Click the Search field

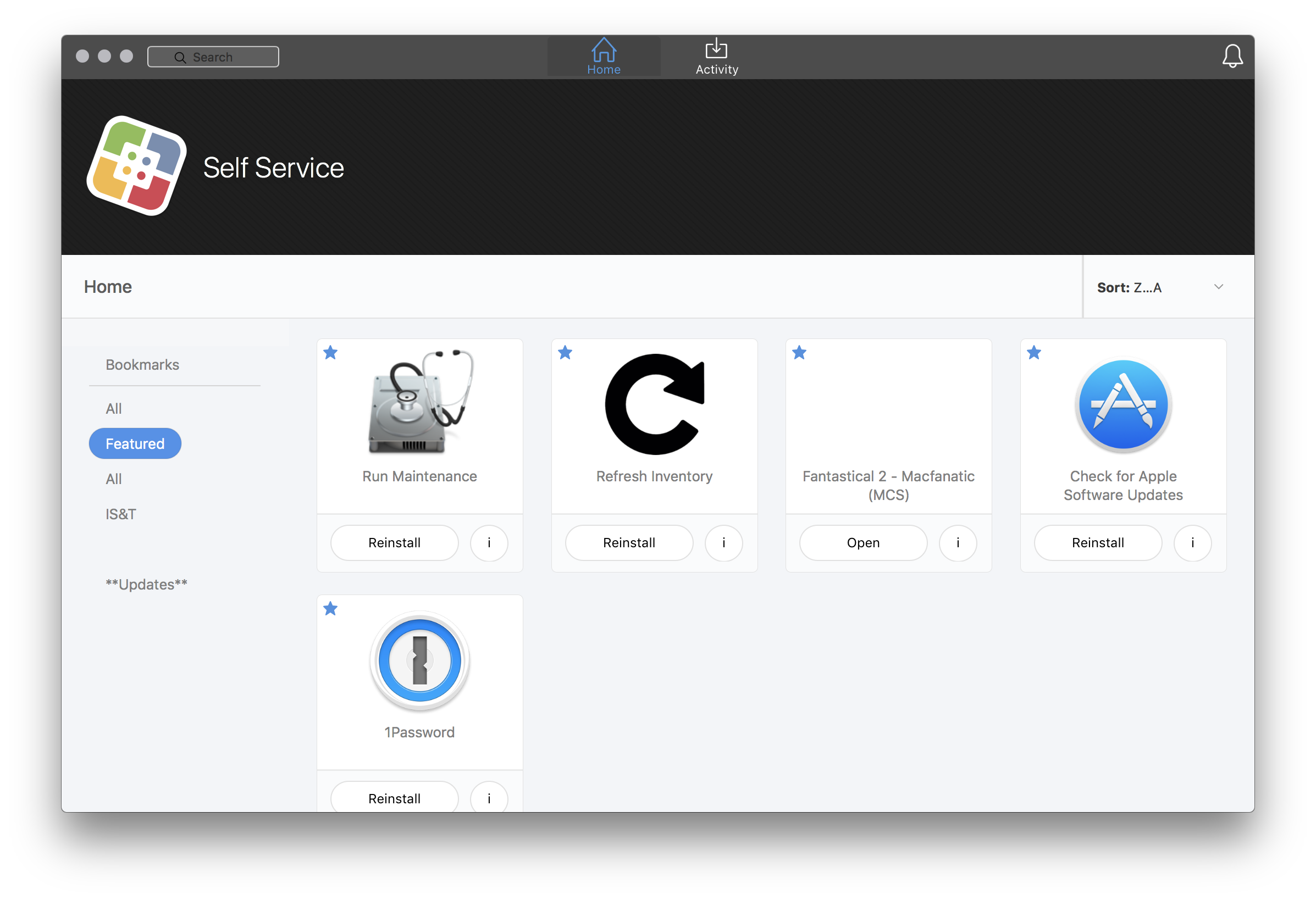pyautogui.click(x=213, y=57)
